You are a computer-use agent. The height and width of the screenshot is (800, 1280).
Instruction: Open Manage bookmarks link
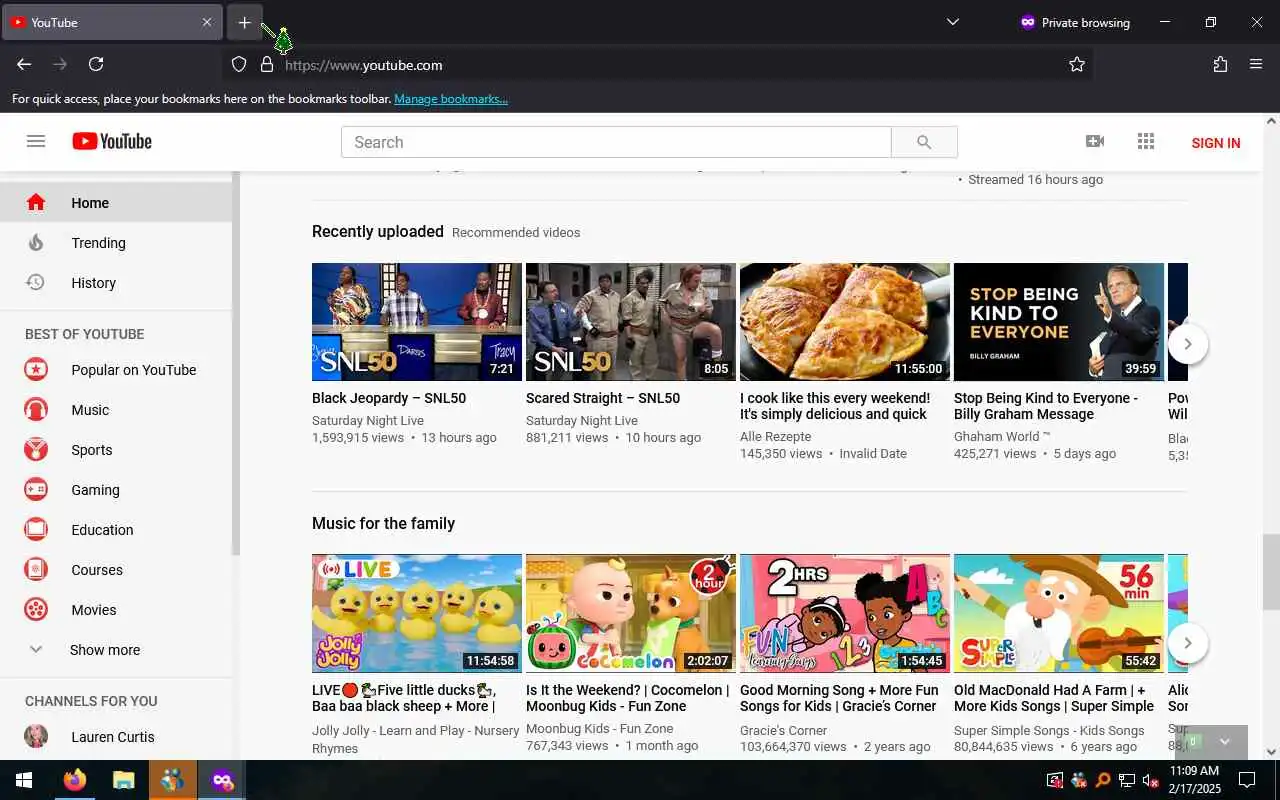pos(451,99)
